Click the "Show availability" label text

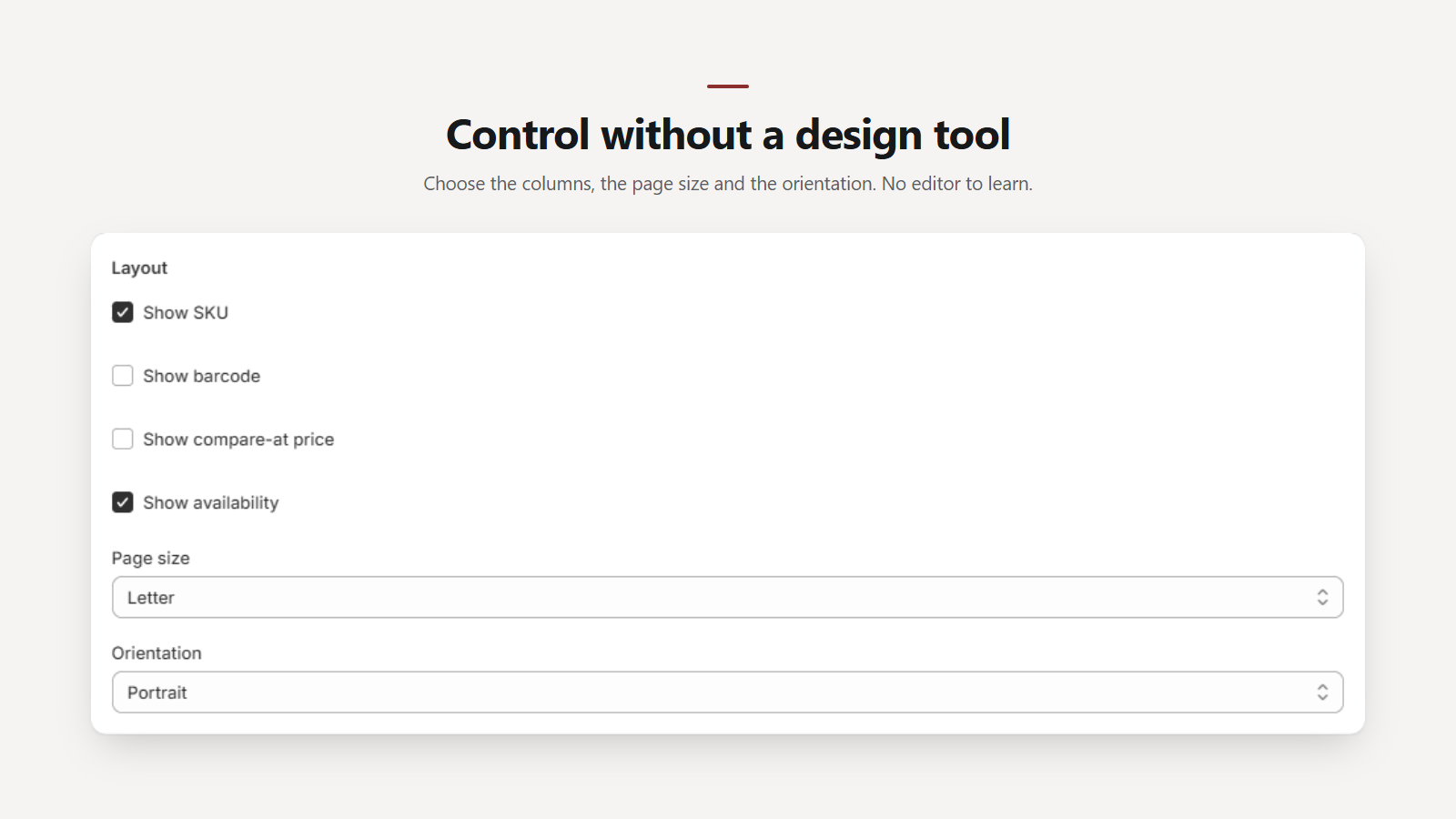click(211, 503)
